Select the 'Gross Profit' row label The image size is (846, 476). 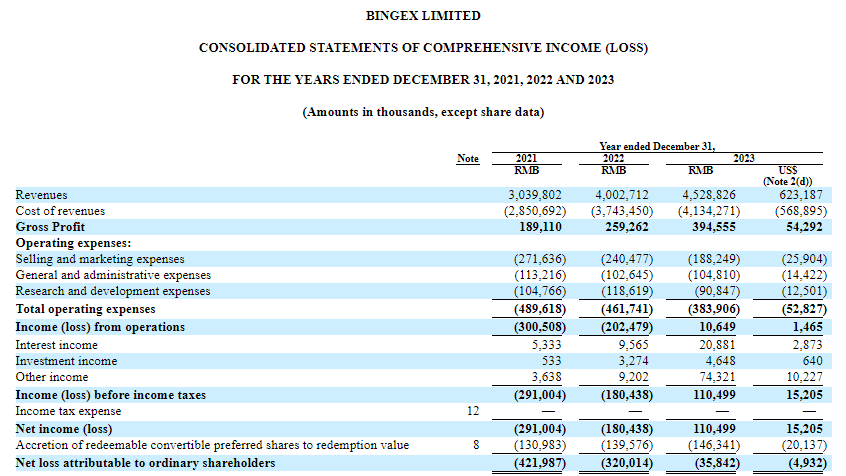coord(50,227)
